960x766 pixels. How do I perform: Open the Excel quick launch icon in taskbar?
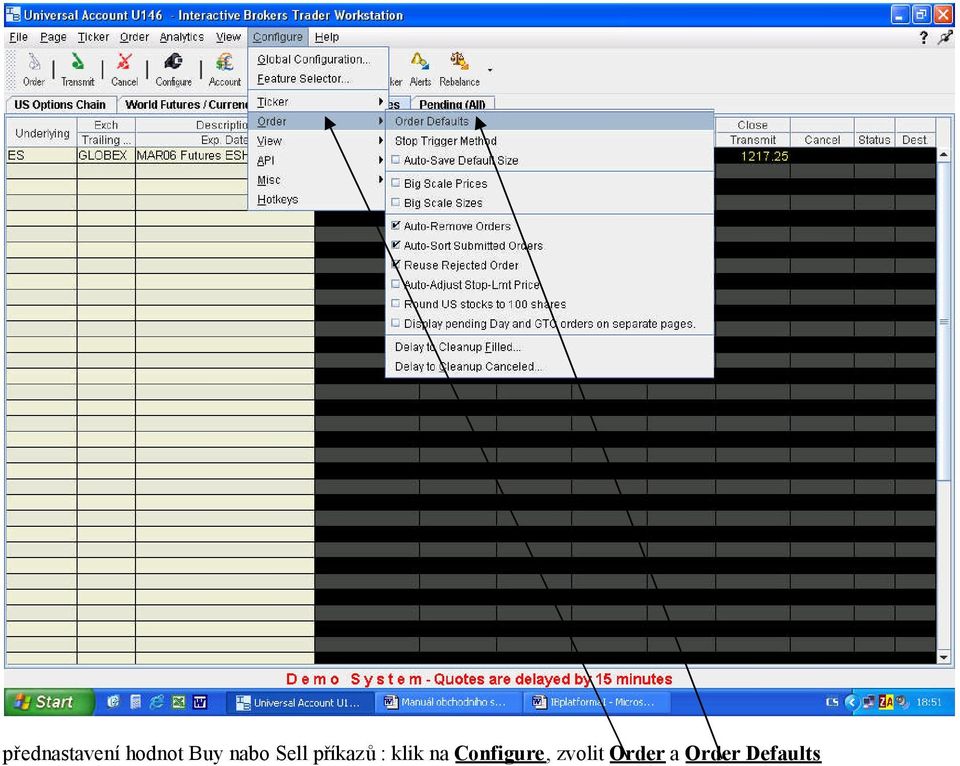(178, 702)
